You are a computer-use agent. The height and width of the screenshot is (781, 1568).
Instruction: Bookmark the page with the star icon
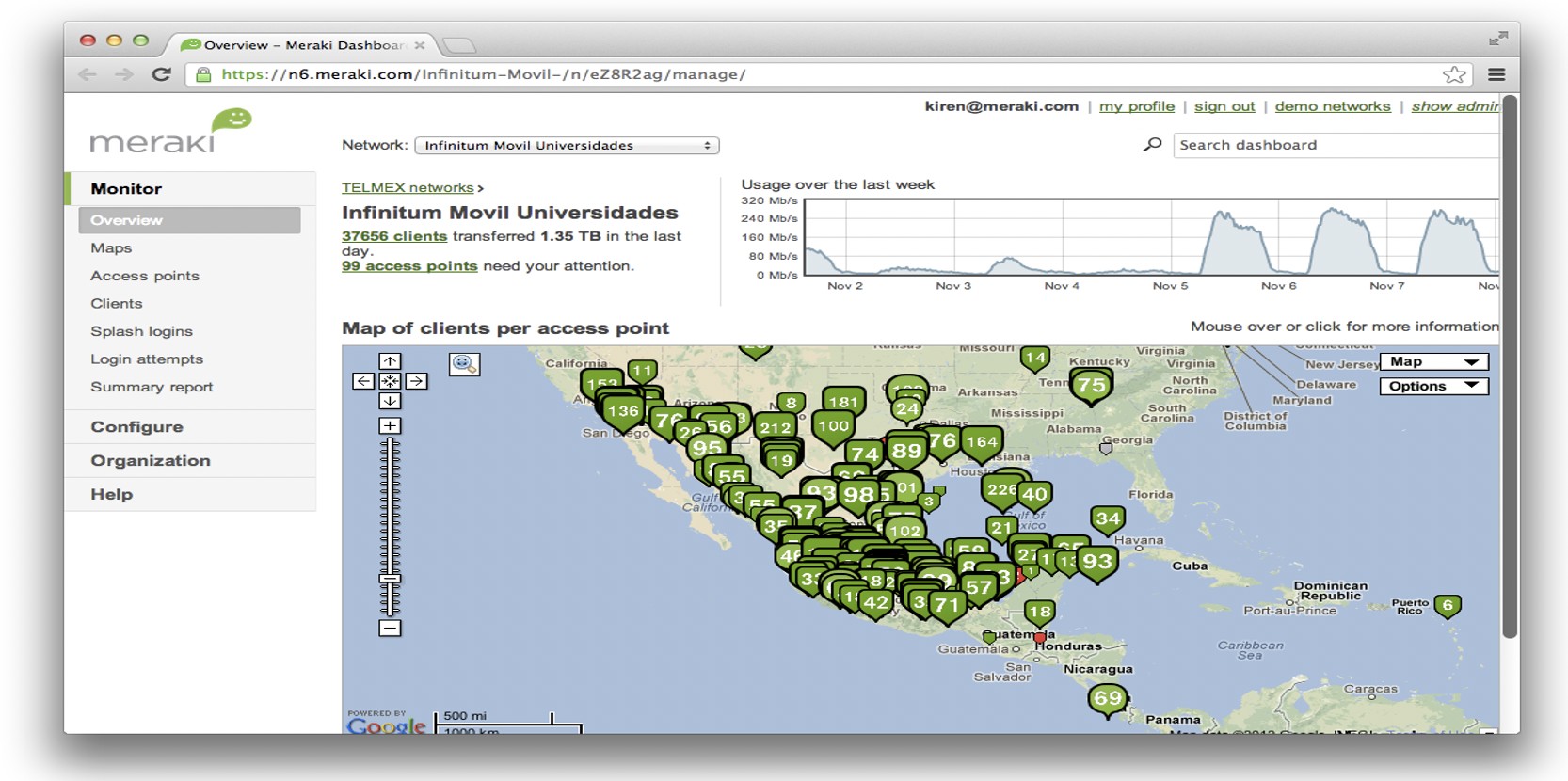[x=1453, y=74]
